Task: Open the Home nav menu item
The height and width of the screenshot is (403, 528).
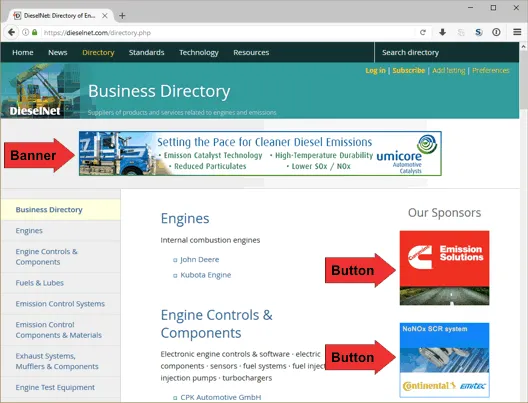Action: 23,53
